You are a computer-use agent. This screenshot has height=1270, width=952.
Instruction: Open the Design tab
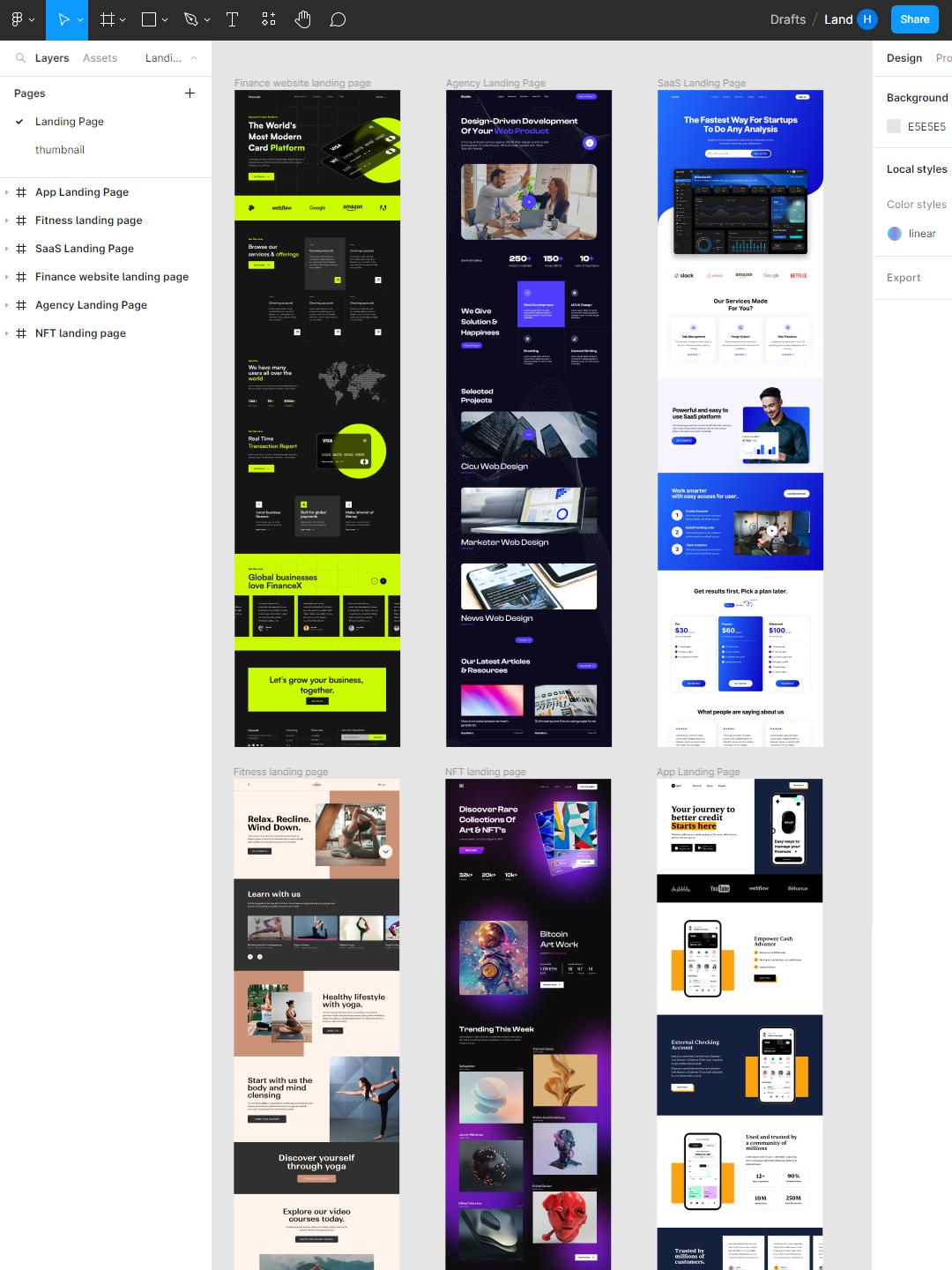coord(904,58)
